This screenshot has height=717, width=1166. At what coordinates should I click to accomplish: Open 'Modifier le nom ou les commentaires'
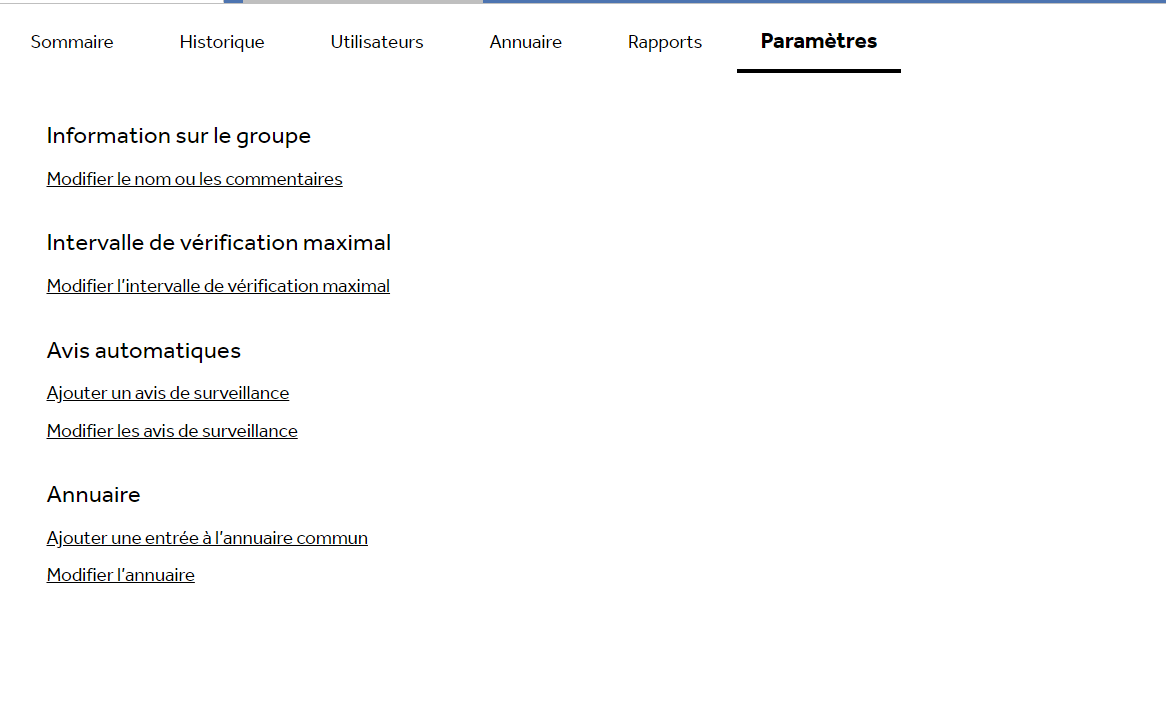(x=194, y=179)
